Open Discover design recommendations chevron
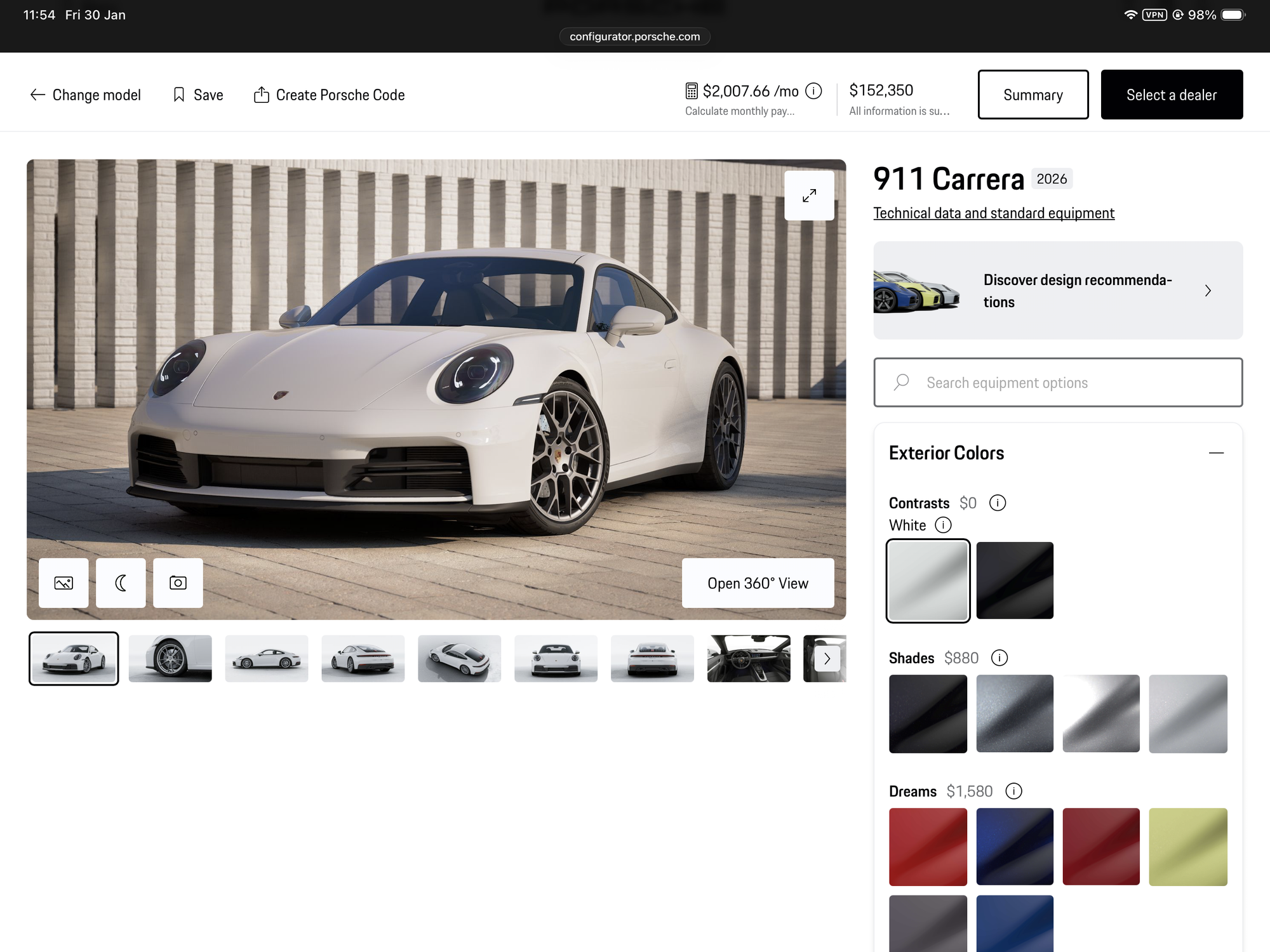Viewport: 1270px width, 952px height. [1208, 291]
